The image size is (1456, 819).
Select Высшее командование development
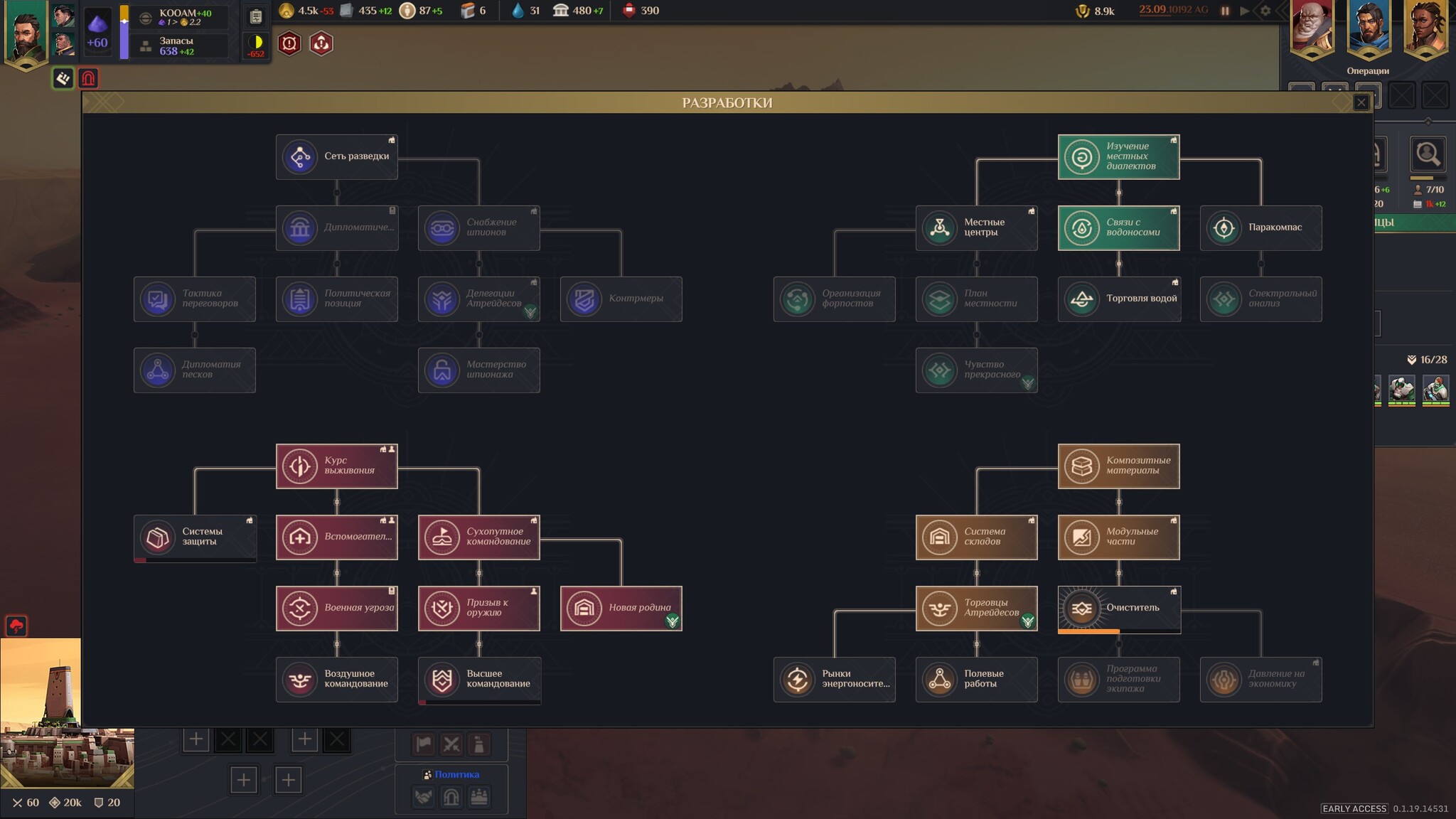point(478,680)
